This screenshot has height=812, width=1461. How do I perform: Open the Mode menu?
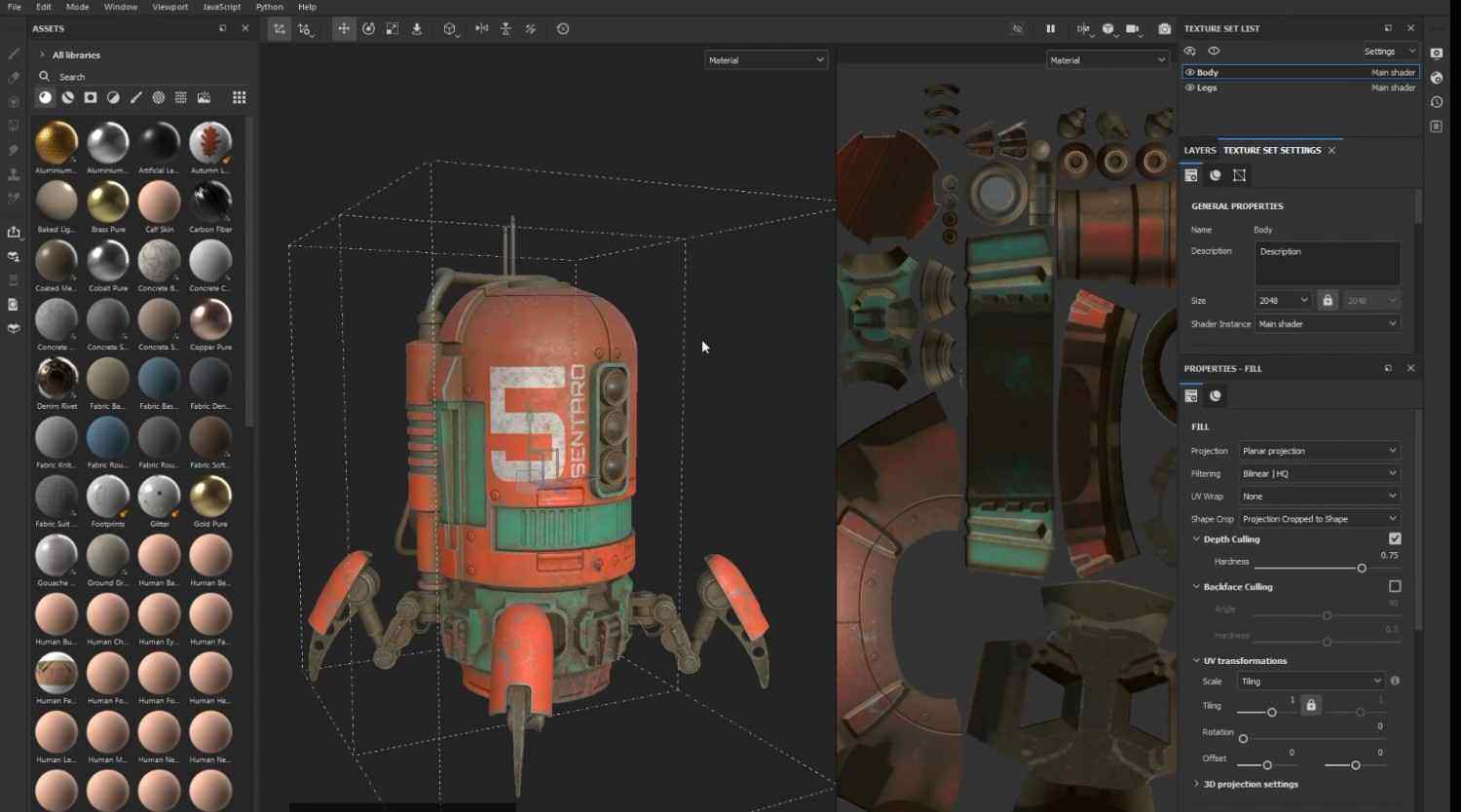tap(77, 7)
